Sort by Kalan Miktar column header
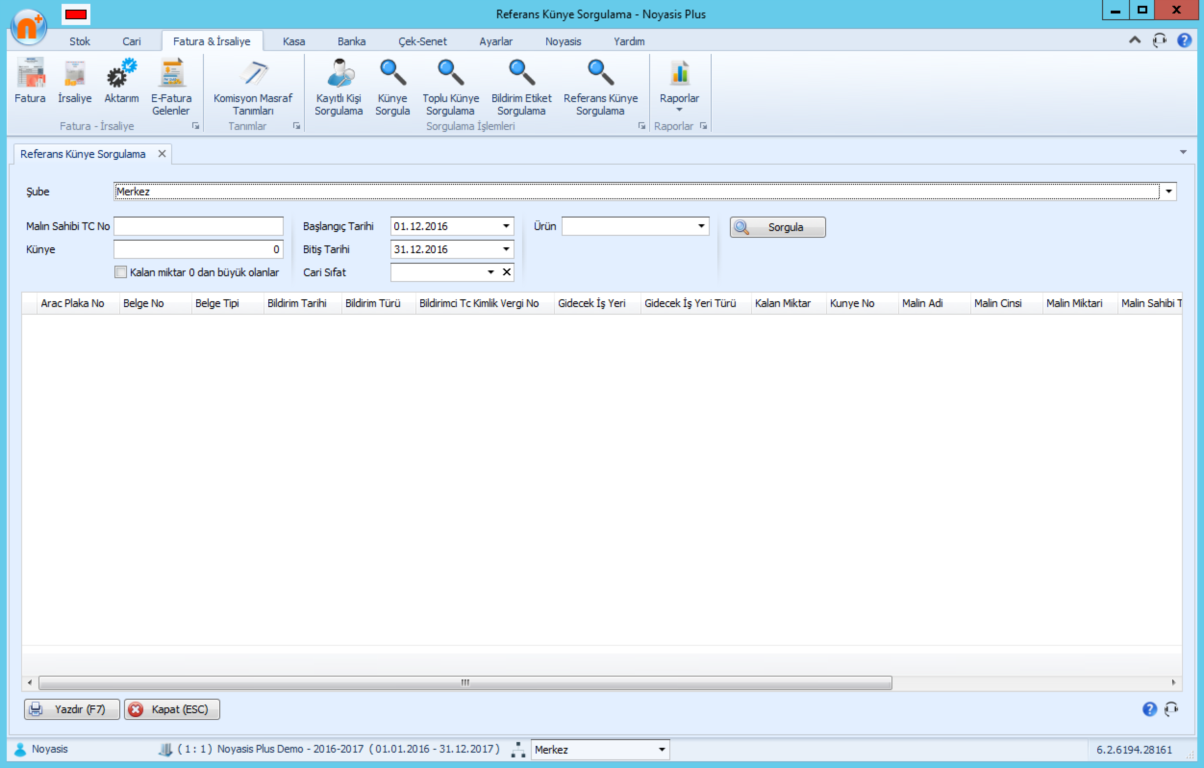The width and height of the screenshot is (1204, 768). pyautogui.click(x=788, y=303)
